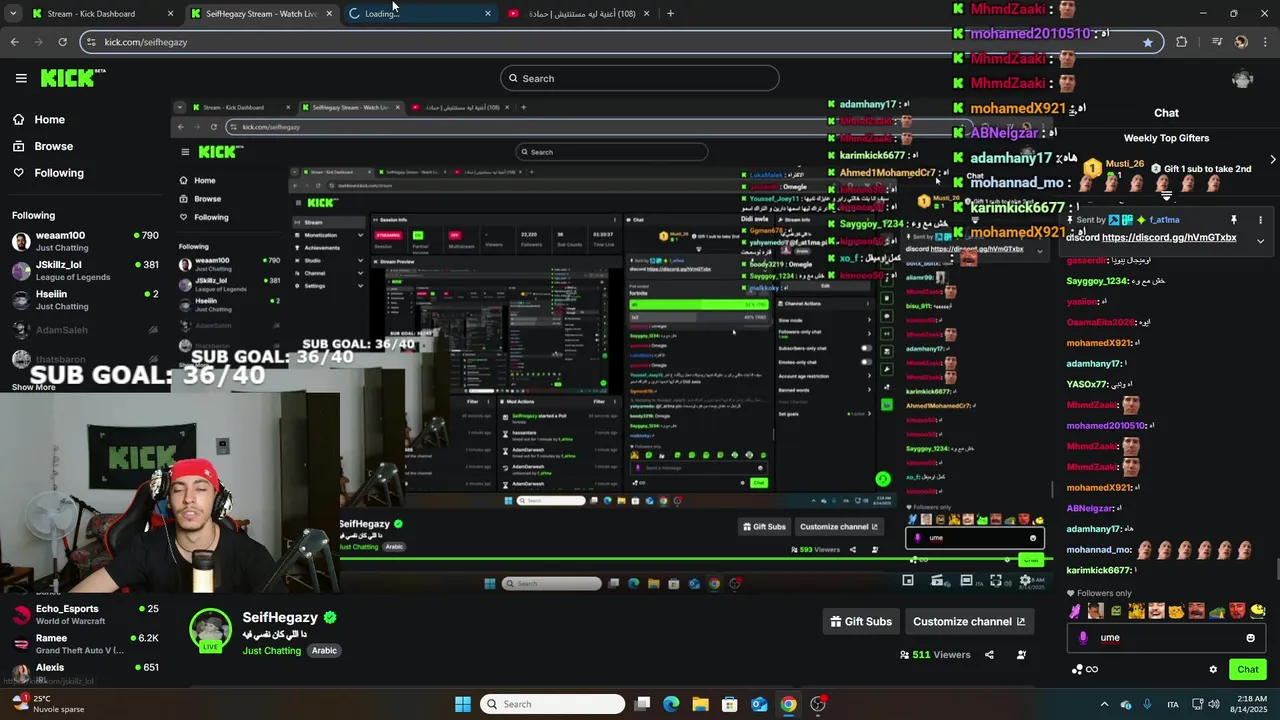Image resolution: width=1280 pixels, height=720 pixels.
Task: Expand the pinned discord message
Action: [x=1260, y=241]
